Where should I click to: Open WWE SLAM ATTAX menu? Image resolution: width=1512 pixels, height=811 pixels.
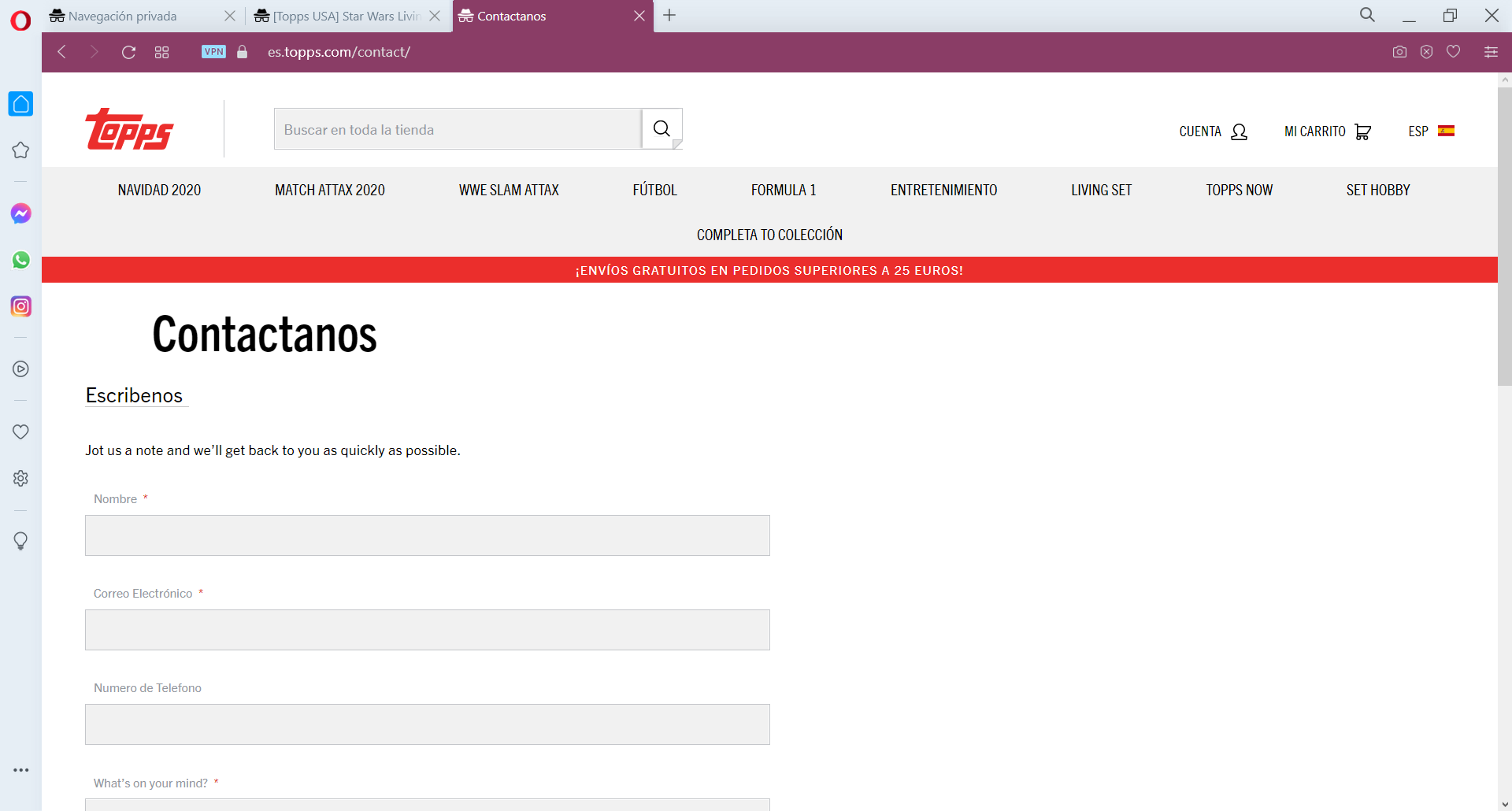pos(509,190)
